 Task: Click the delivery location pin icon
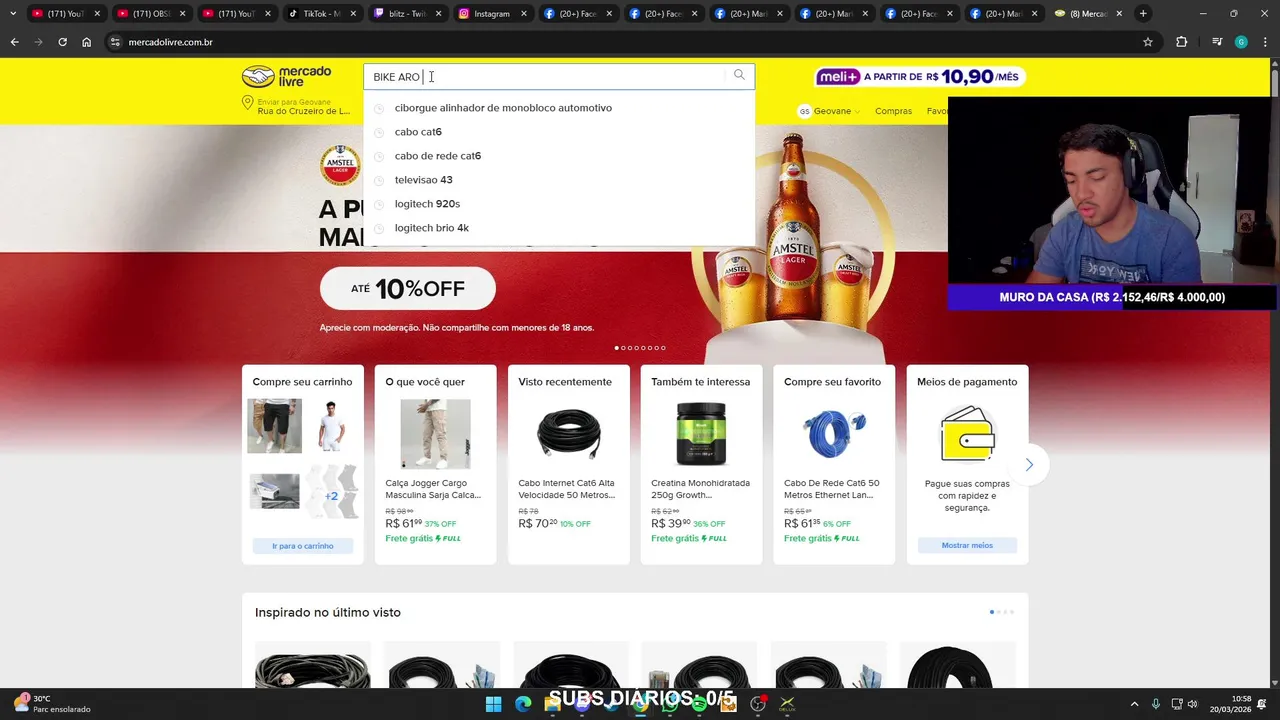click(x=247, y=104)
